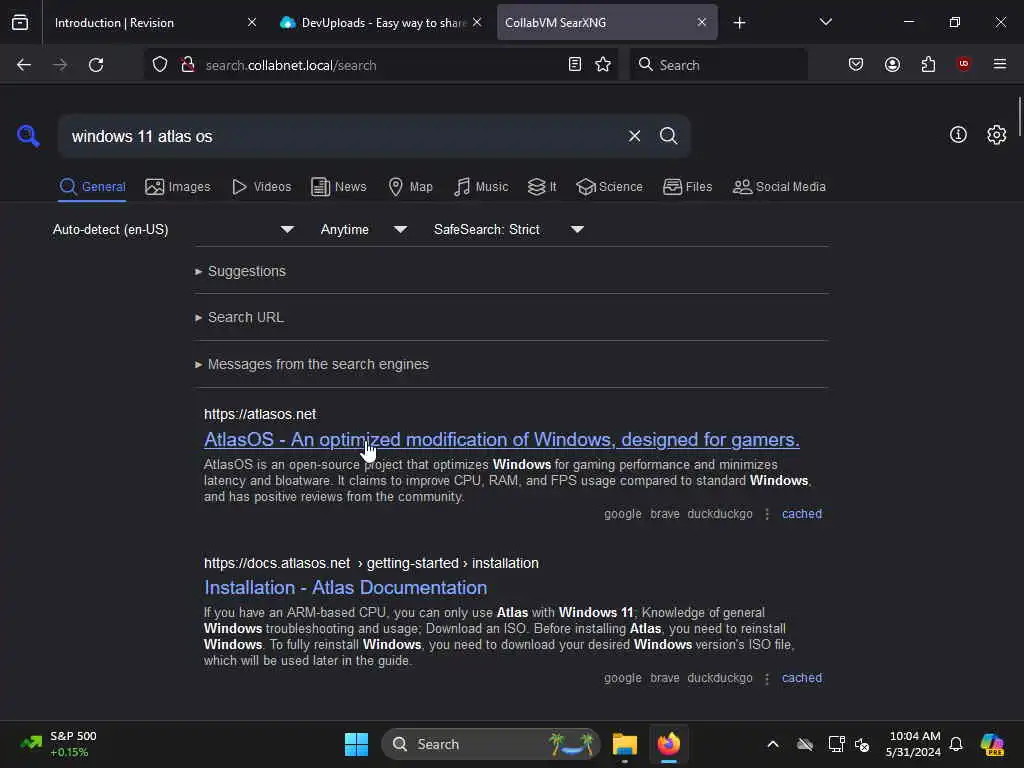The height and width of the screenshot is (768, 1024).
Task: Go back with browser back arrow
Action: coord(24,65)
